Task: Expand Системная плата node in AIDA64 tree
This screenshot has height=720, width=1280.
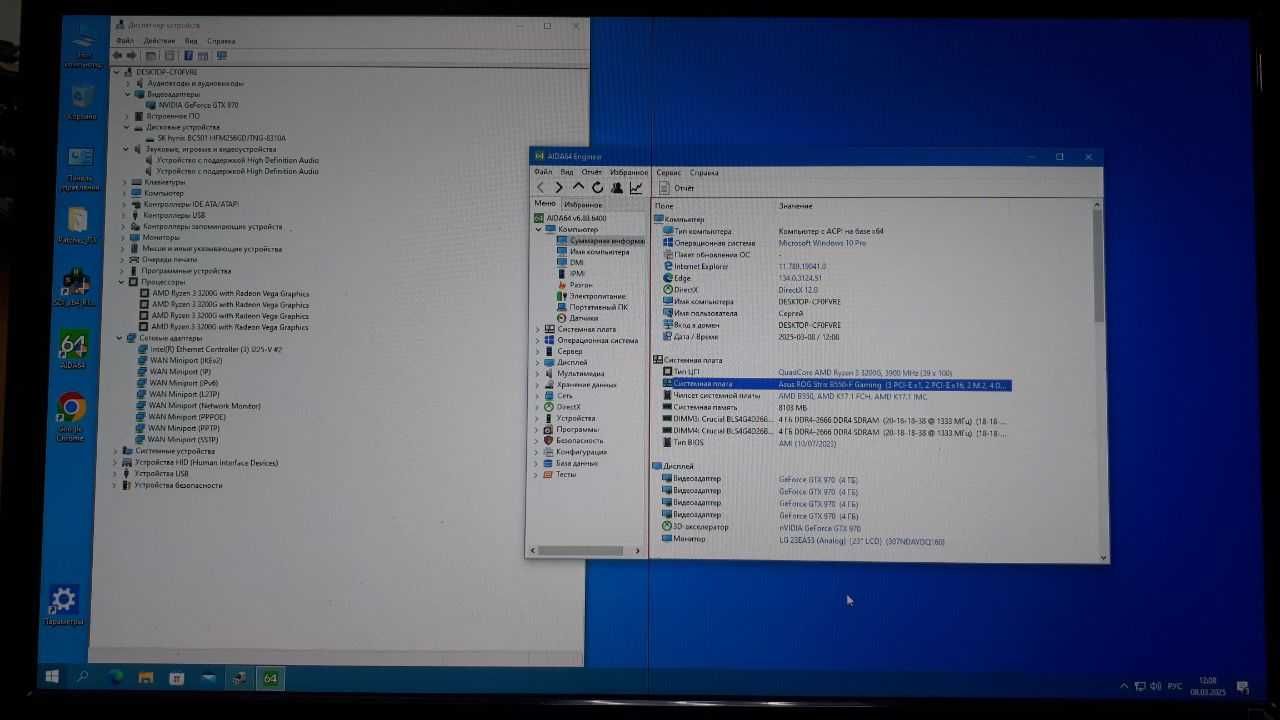Action: [x=538, y=329]
